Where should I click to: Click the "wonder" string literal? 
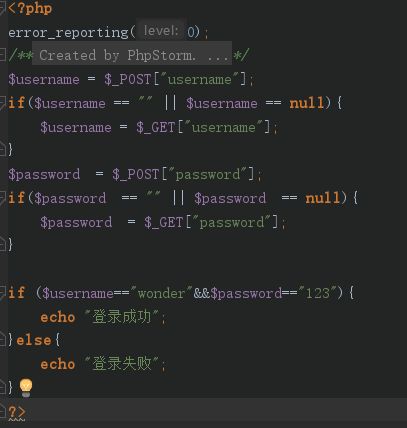pyautogui.click(x=161, y=293)
